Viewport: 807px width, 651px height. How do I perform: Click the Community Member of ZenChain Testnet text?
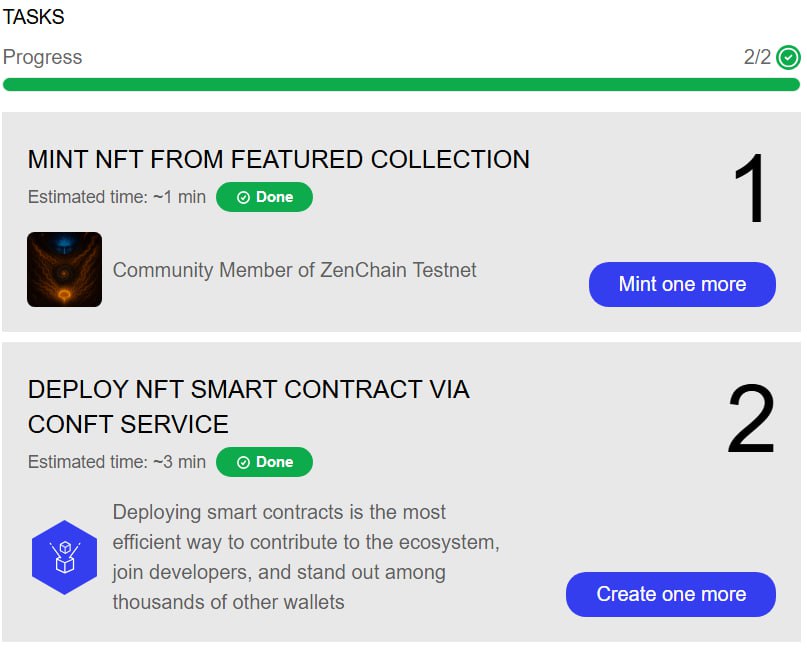(x=294, y=270)
